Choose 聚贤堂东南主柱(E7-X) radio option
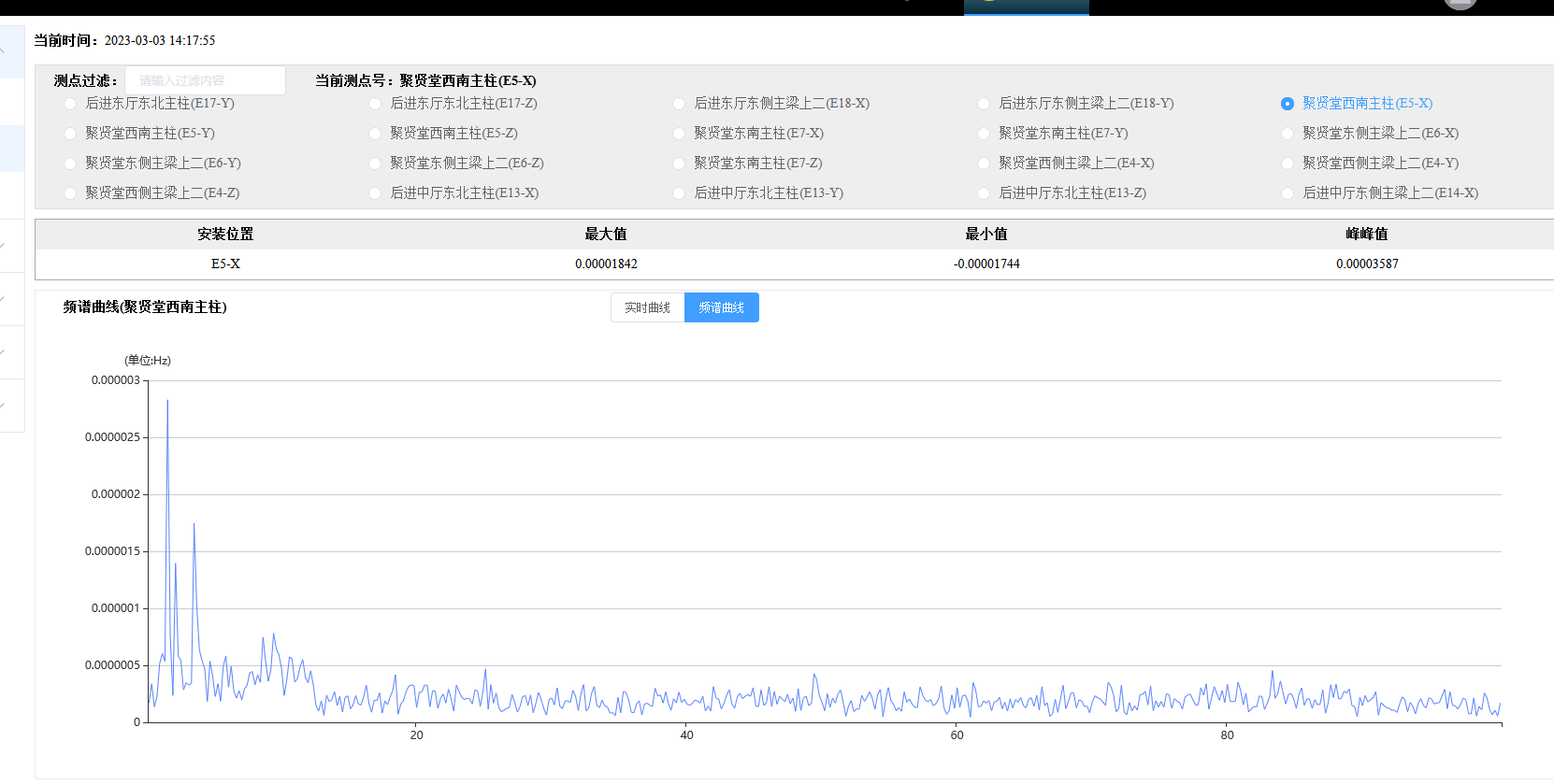 679,134
